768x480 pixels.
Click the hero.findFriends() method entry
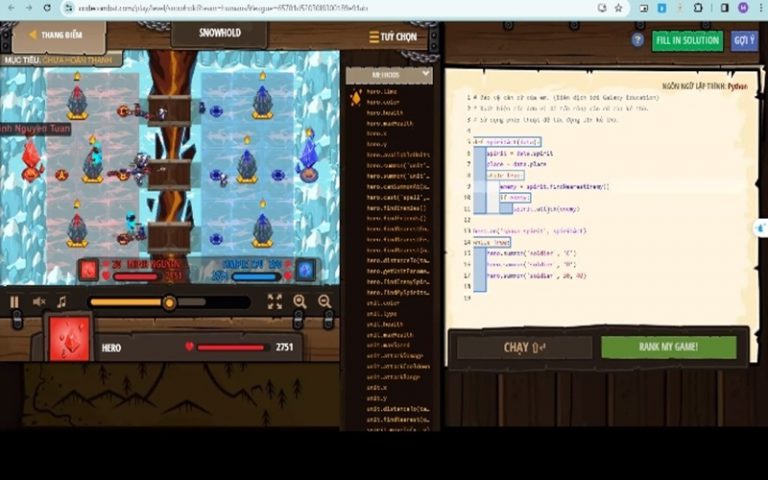click(x=396, y=219)
